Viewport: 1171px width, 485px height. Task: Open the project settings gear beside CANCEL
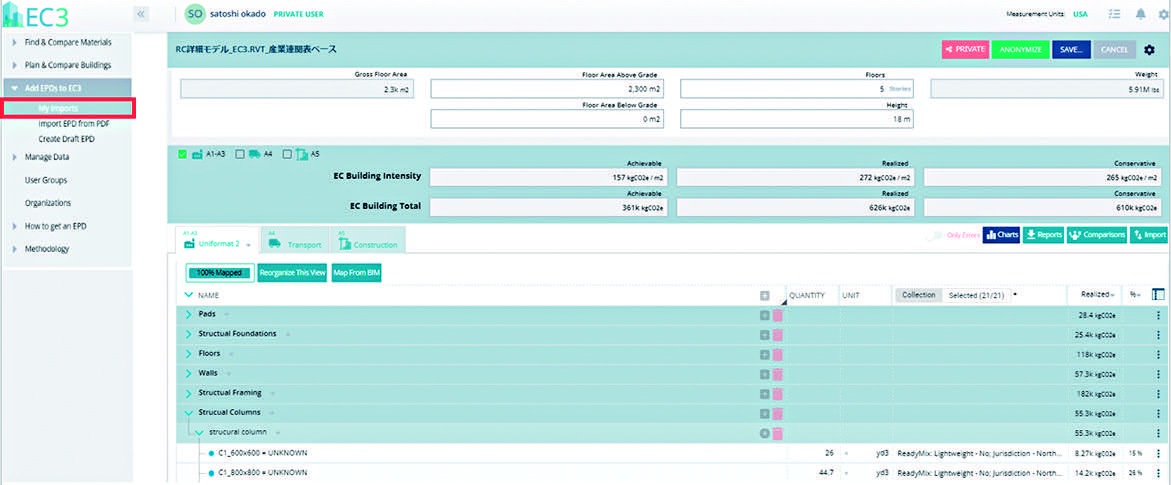(1149, 49)
